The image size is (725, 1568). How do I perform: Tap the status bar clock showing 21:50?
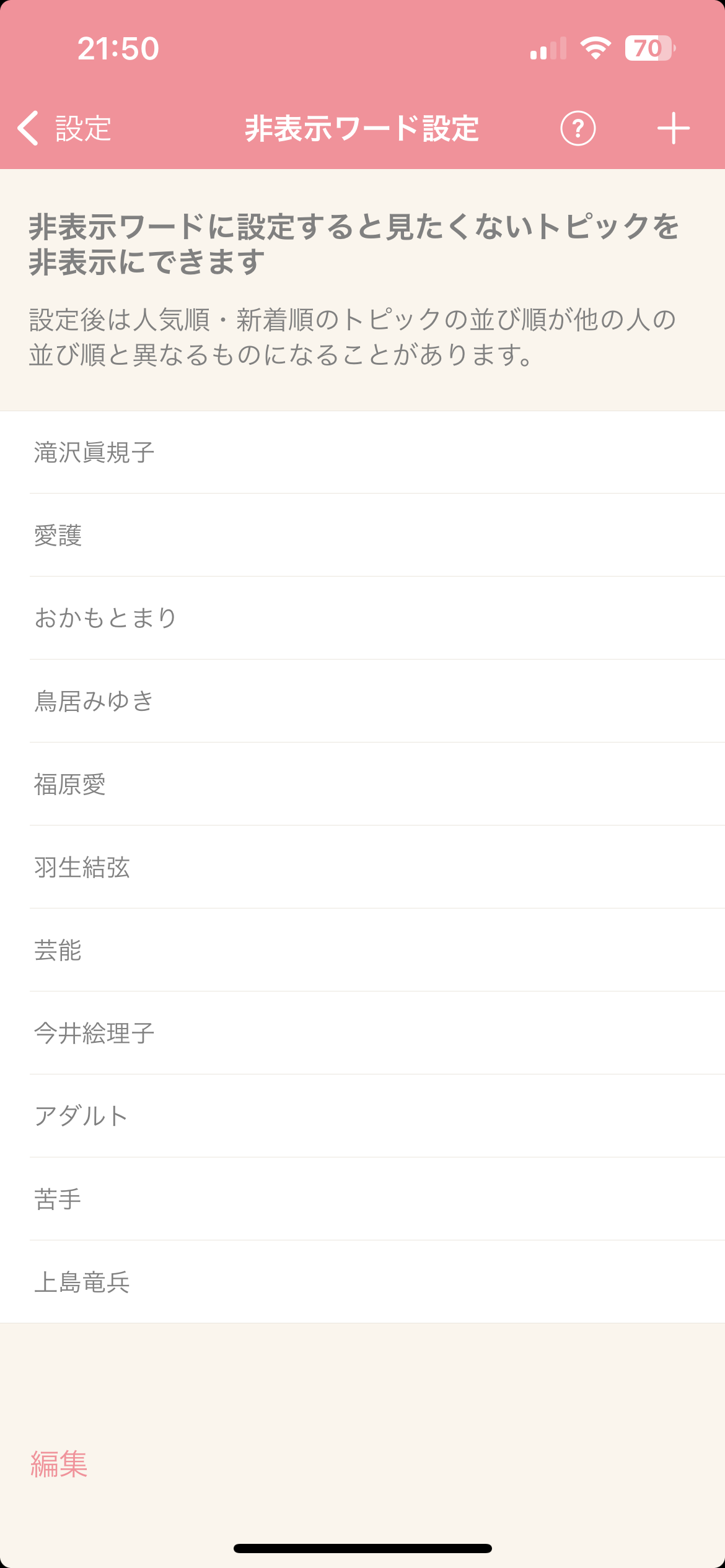pos(118,48)
